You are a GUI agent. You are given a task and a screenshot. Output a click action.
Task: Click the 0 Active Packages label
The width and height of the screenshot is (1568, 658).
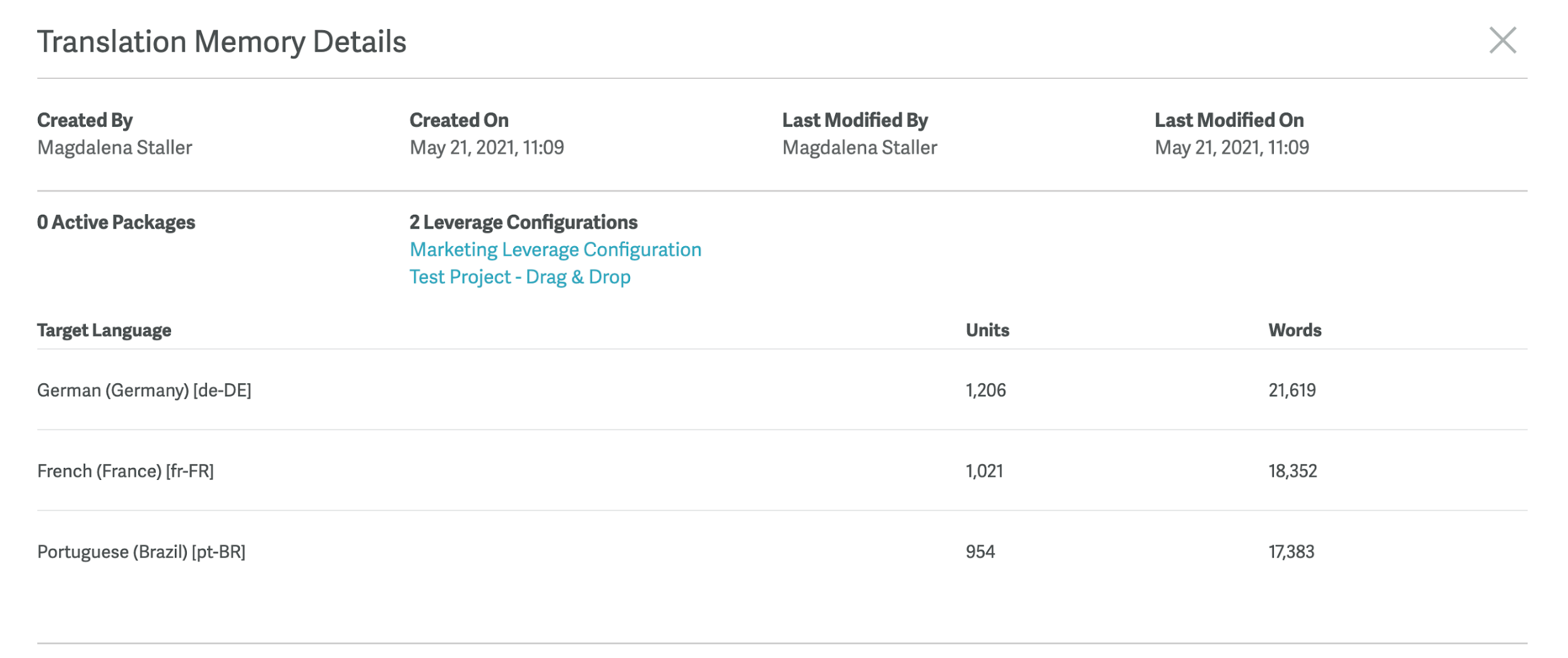click(116, 222)
